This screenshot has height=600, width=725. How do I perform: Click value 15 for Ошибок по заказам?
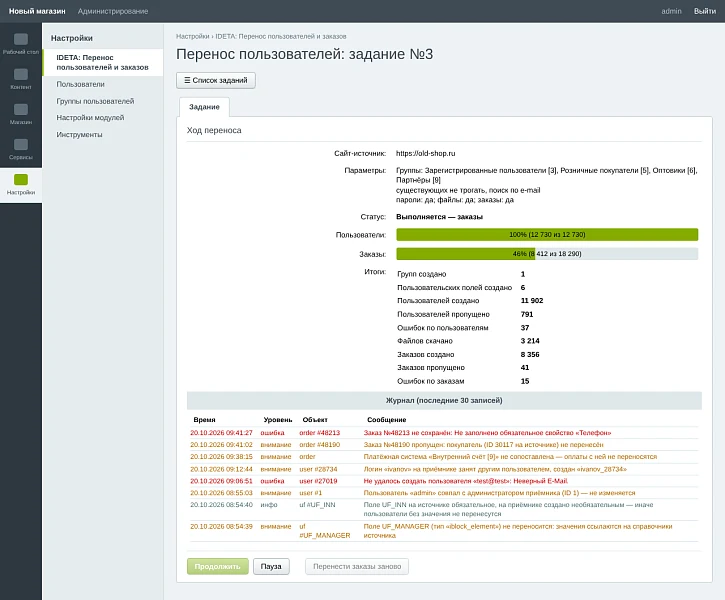click(525, 381)
